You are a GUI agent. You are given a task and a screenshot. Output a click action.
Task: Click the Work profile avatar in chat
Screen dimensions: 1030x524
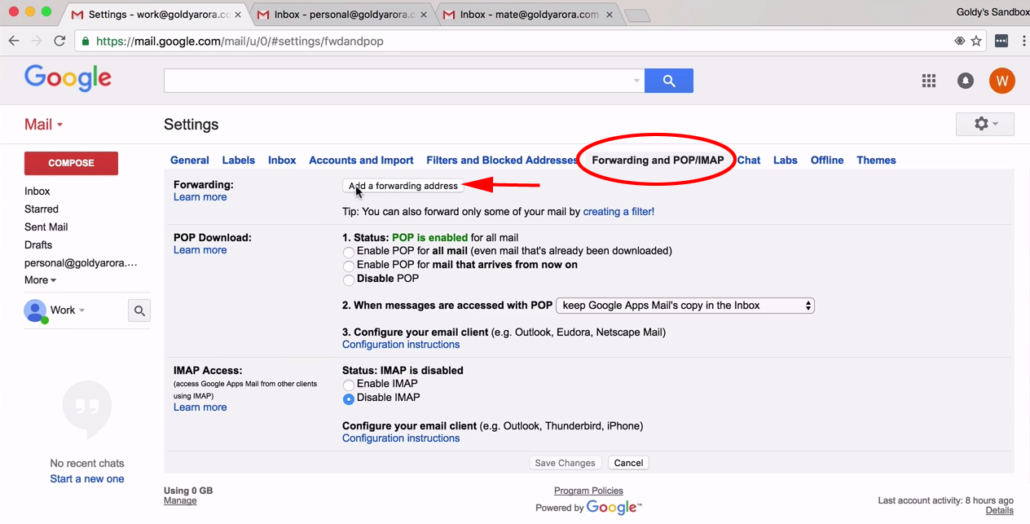(x=35, y=311)
